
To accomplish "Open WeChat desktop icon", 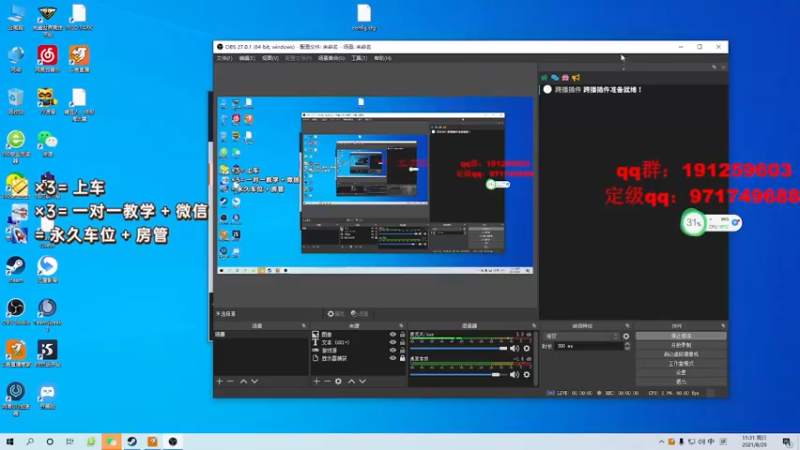I will pyautogui.click(x=47, y=143).
